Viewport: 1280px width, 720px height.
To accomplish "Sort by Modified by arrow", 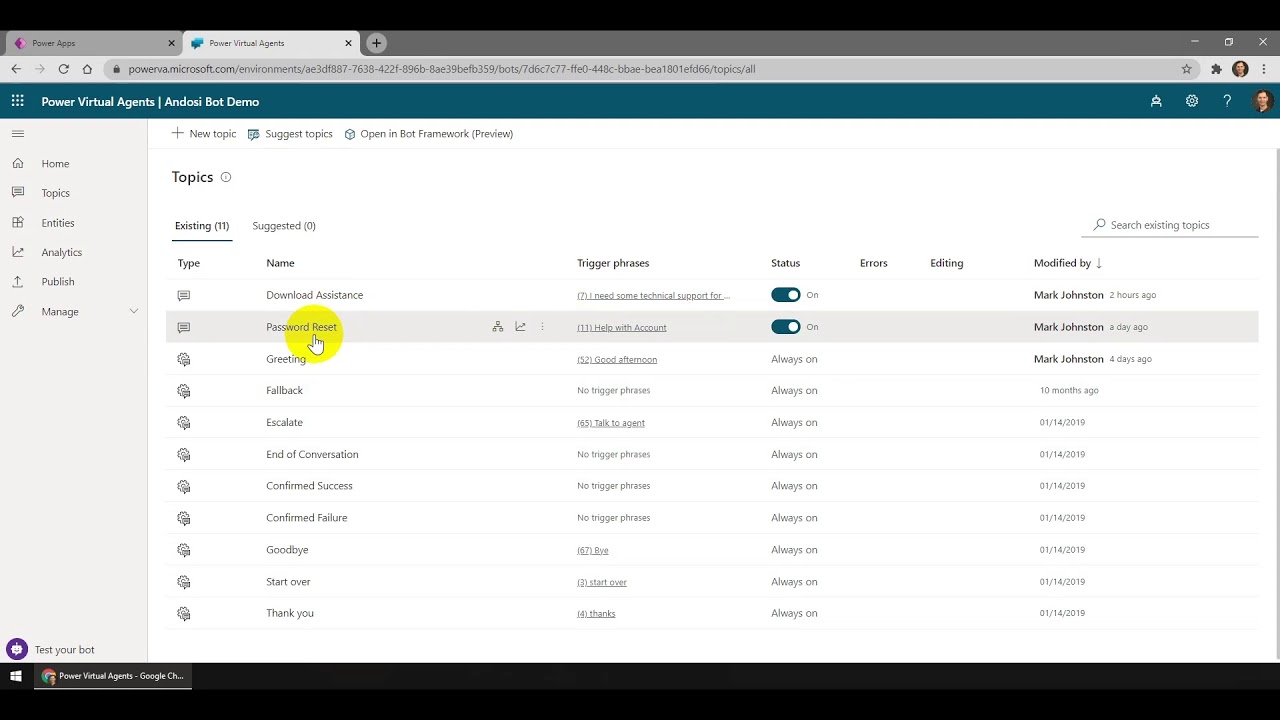I will click(x=1099, y=263).
